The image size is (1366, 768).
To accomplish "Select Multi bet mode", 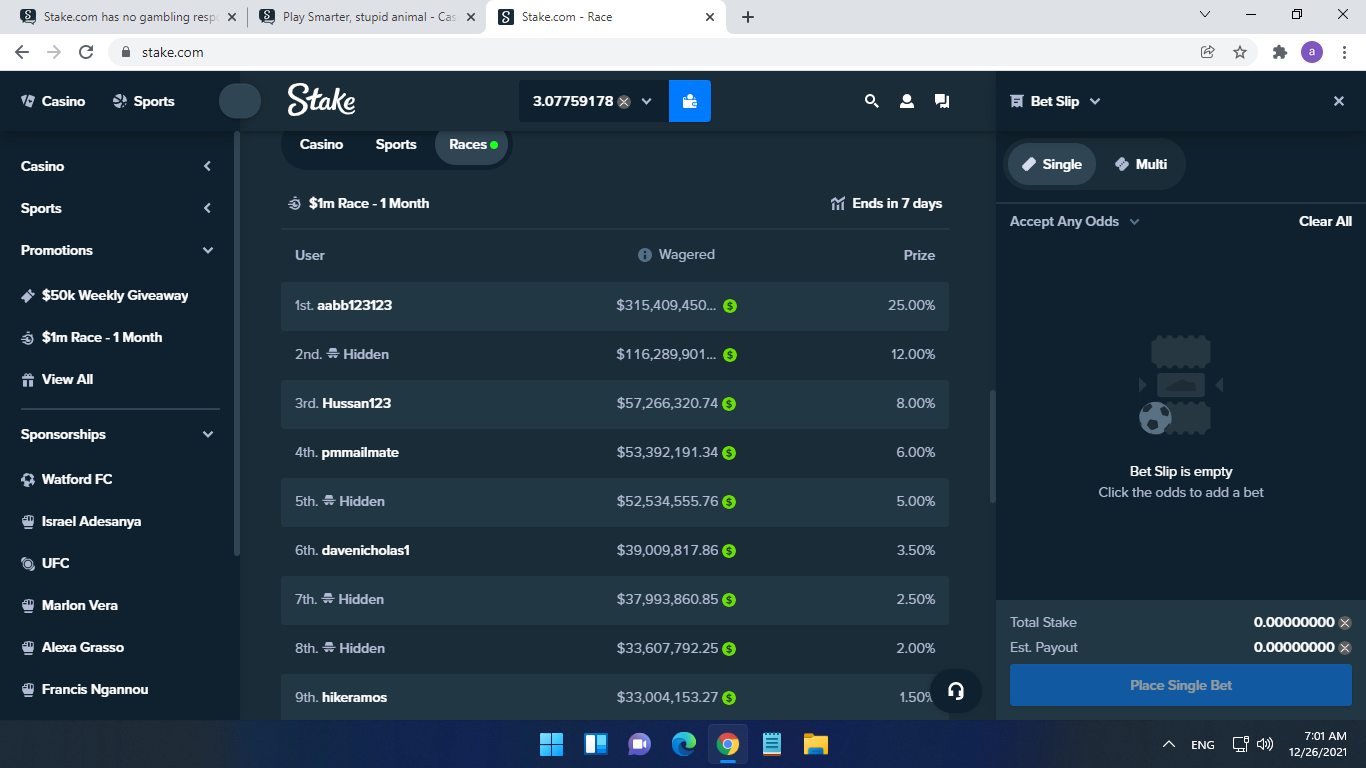I will pos(1141,164).
